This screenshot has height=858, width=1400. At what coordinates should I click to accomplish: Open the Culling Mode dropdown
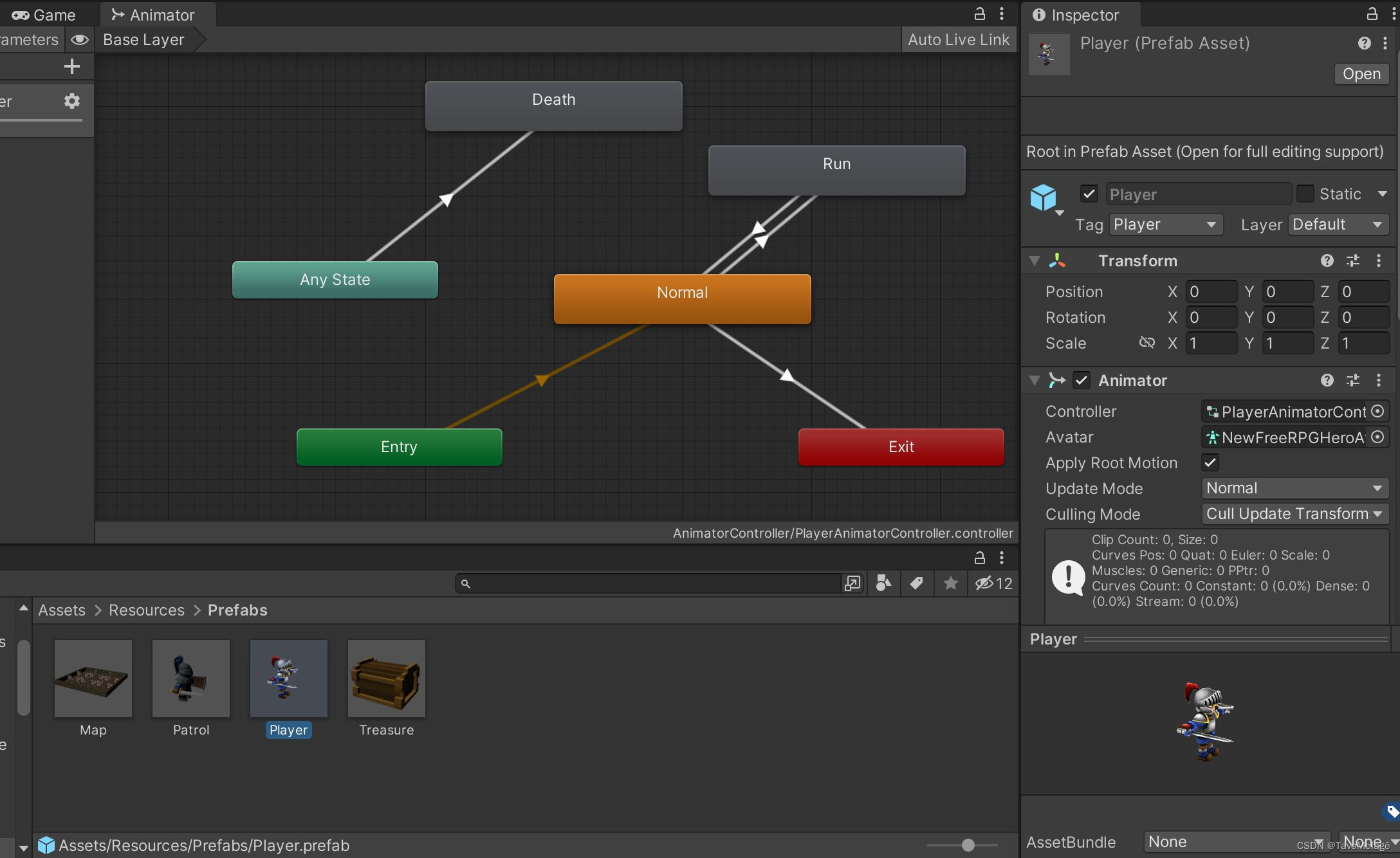1294,514
